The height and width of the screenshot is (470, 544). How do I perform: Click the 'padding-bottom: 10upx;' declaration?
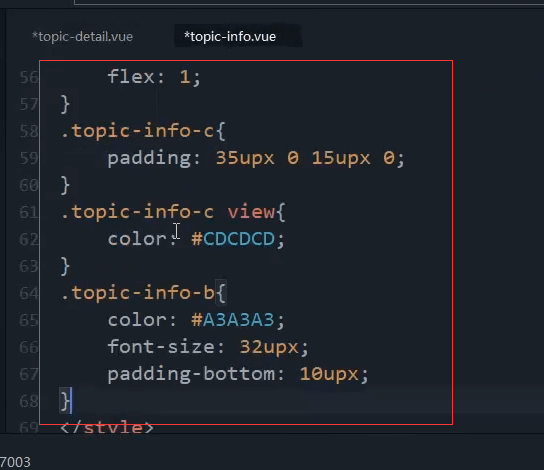pos(238,375)
